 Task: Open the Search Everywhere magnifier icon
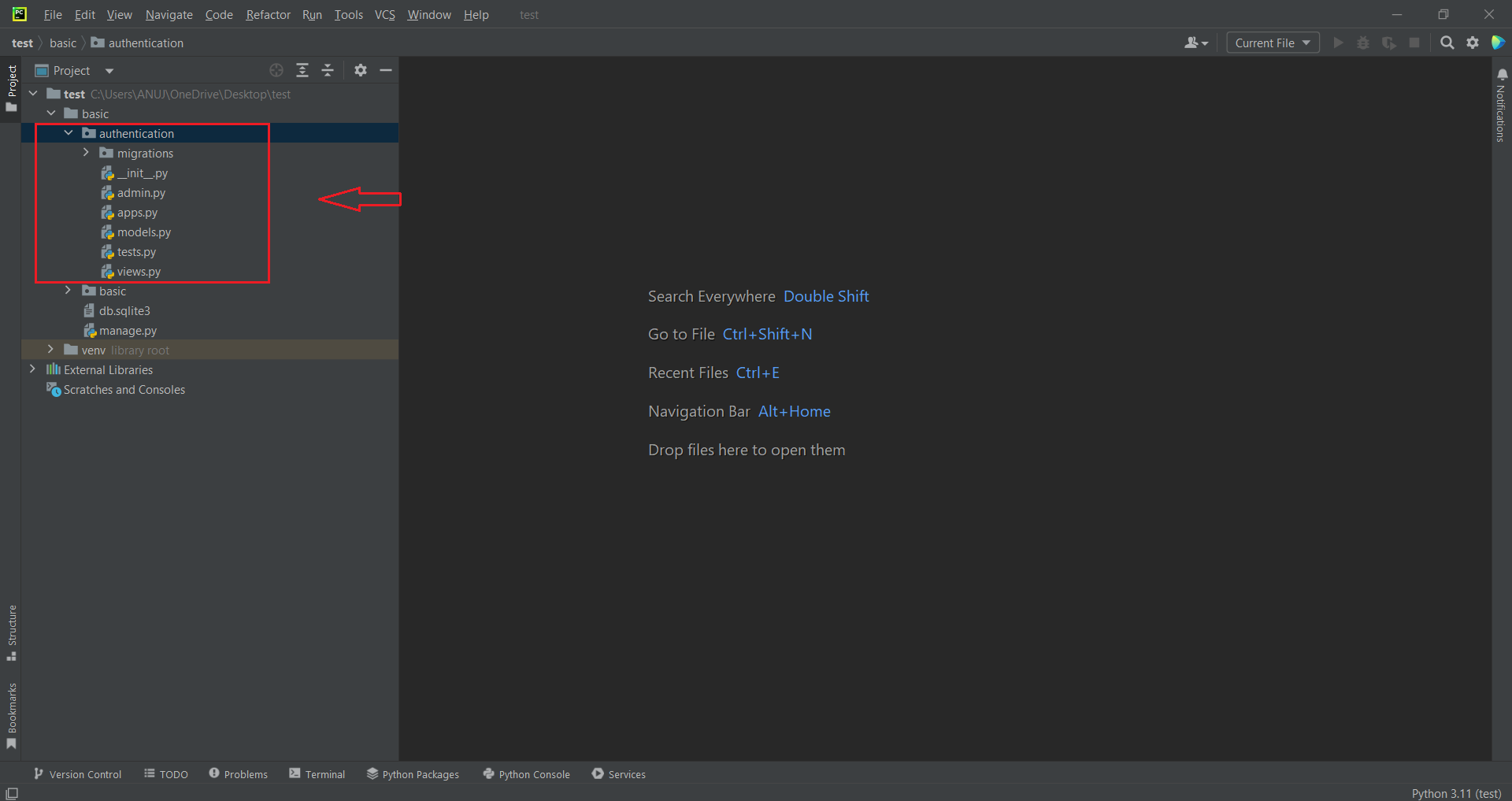click(1447, 43)
